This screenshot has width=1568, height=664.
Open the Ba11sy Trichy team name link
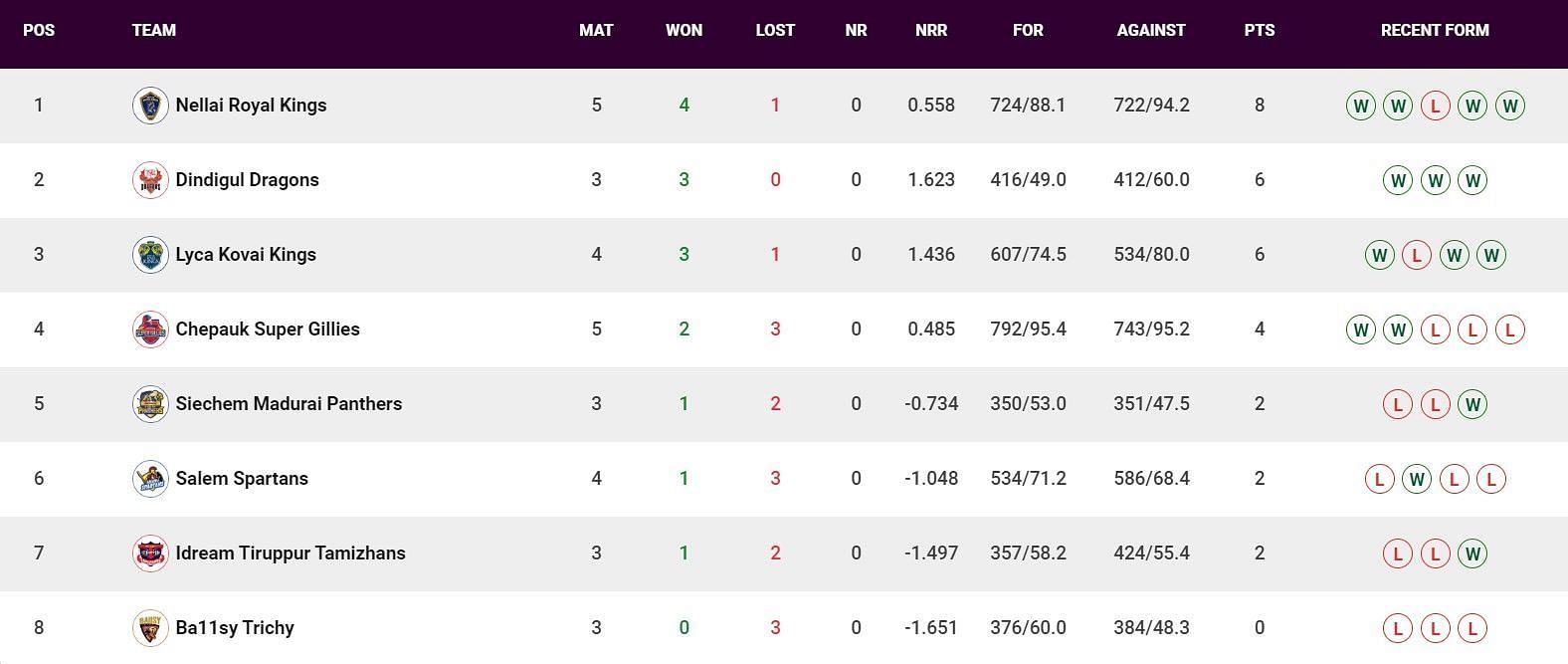click(235, 628)
